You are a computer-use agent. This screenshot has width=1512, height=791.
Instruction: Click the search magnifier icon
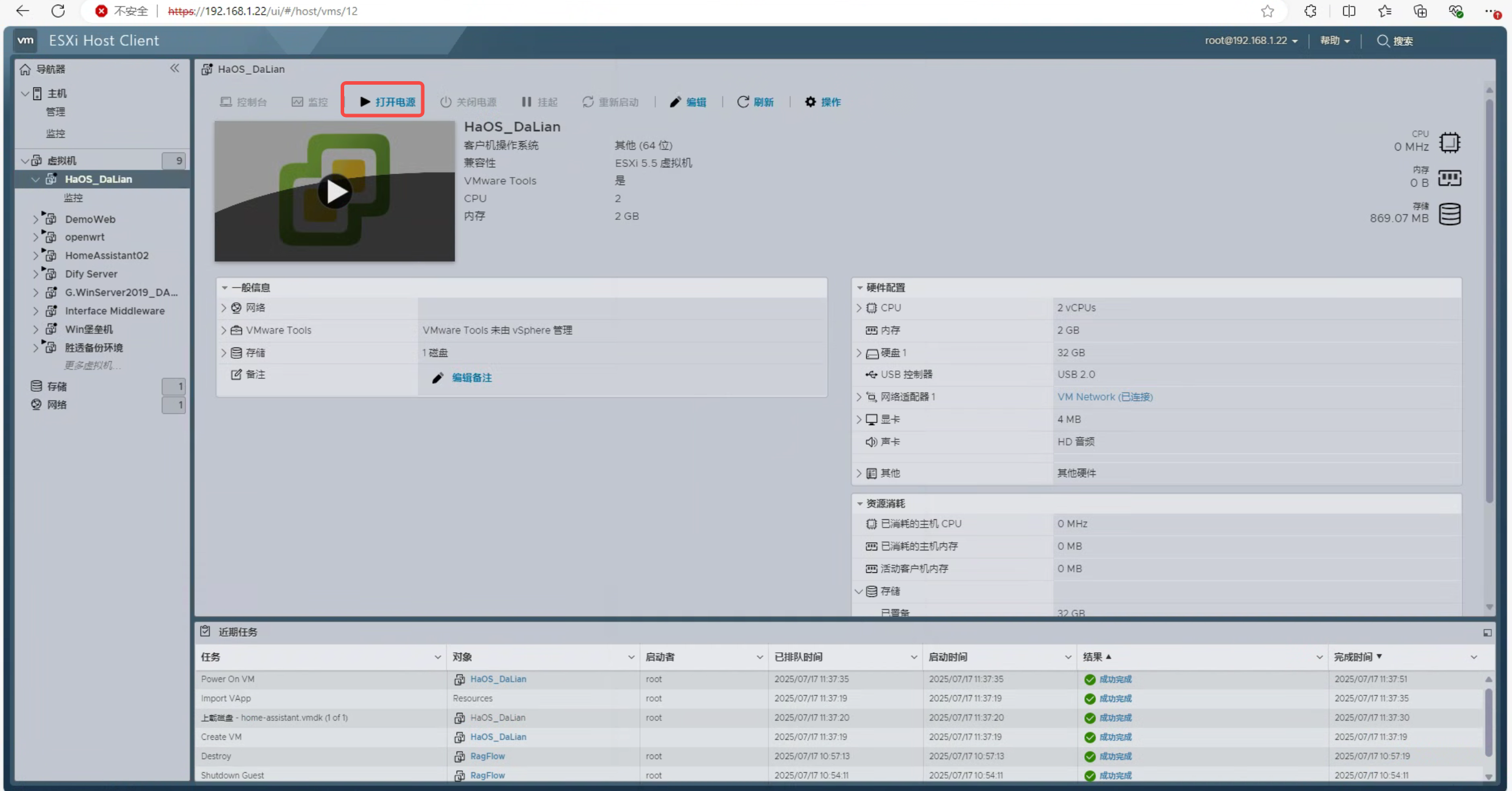(x=1383, y=41)
